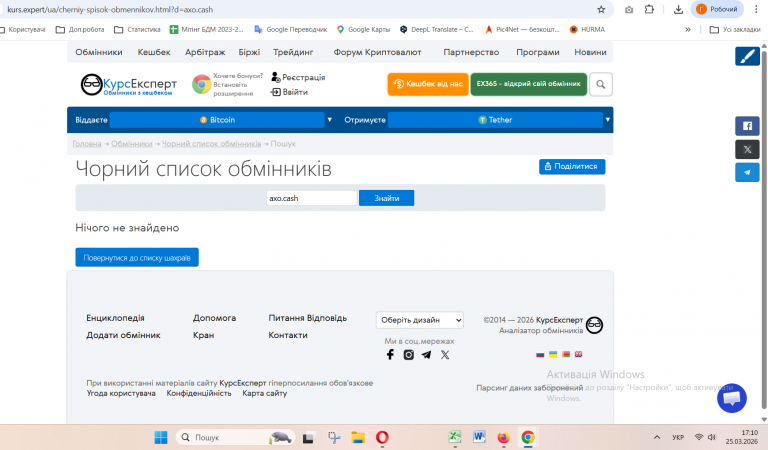
Task: Open the live chat bubble widget
Action: click(732, 398)
